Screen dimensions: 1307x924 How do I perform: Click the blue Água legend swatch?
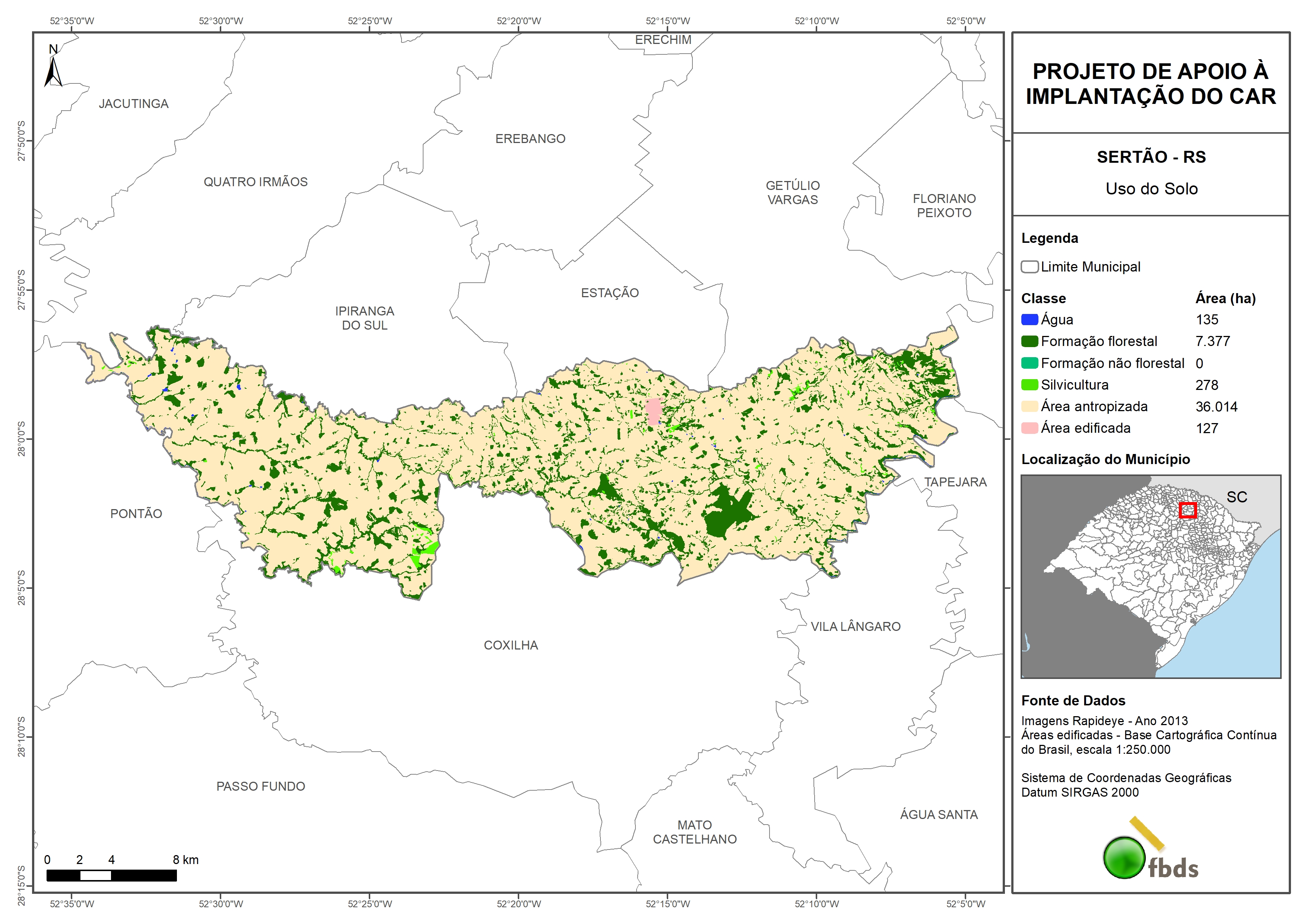(1029, 320)
